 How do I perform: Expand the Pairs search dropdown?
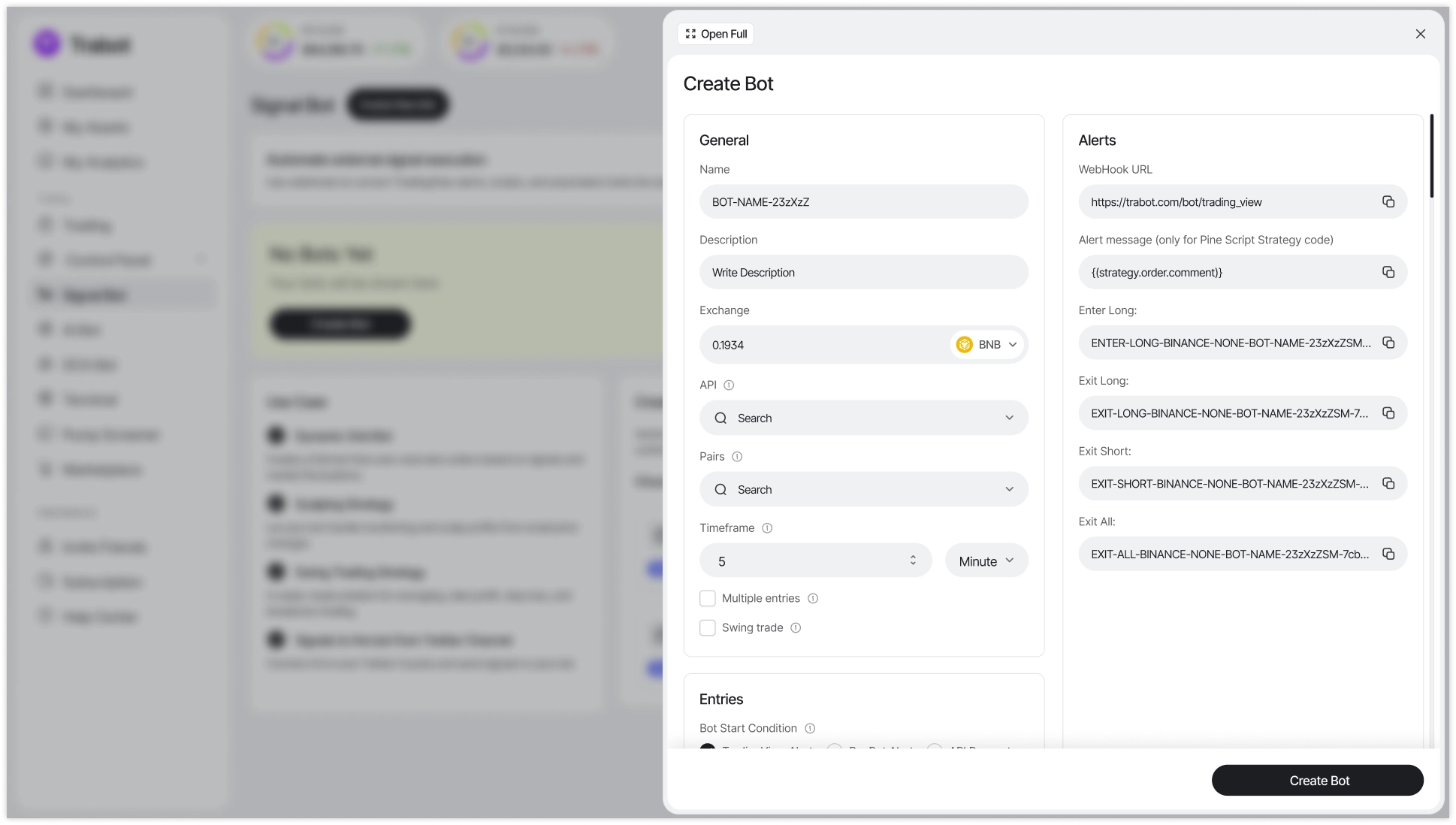click(1009, 489)
